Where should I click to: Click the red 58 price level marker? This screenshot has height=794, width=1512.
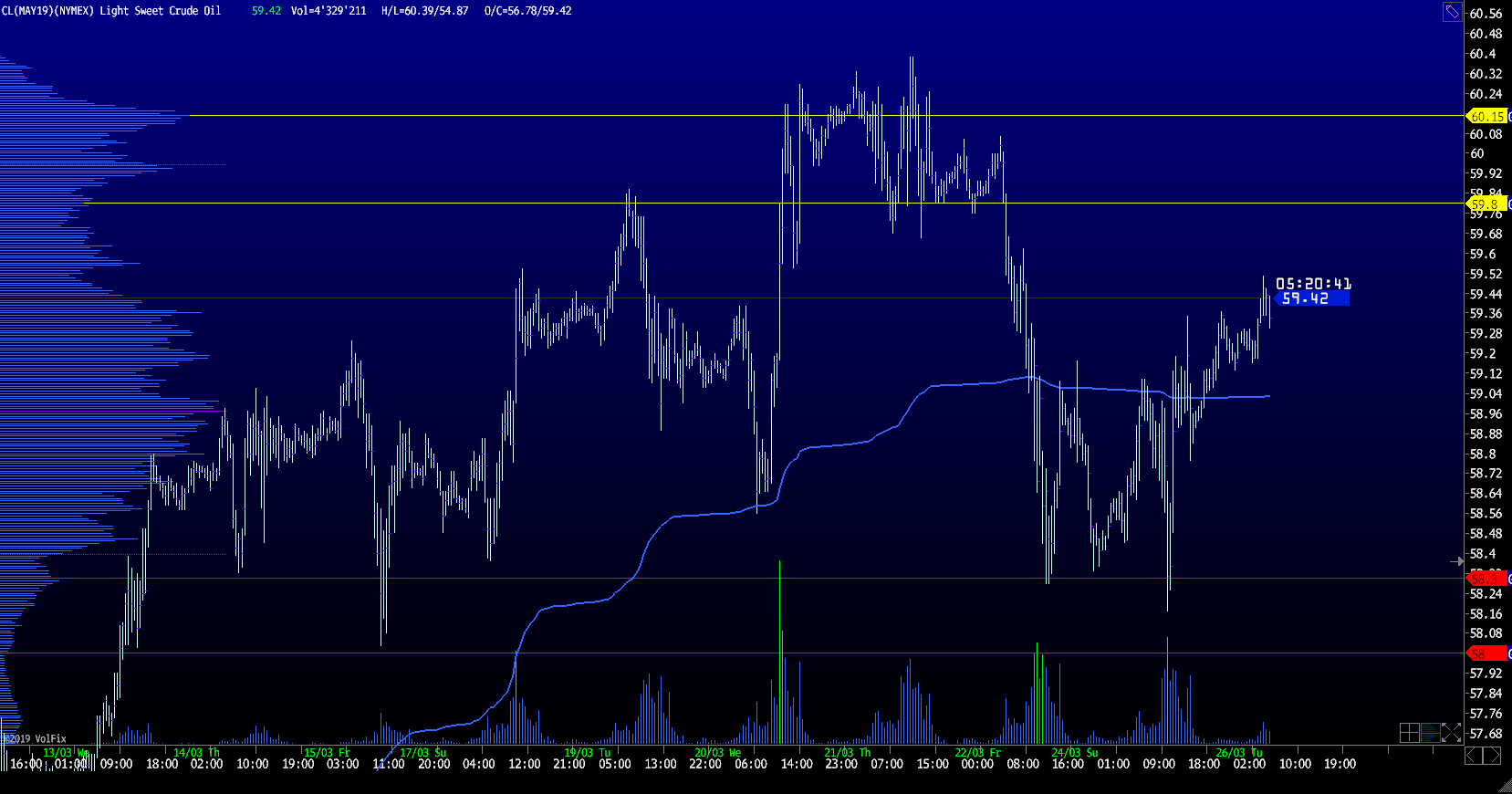1485,653
